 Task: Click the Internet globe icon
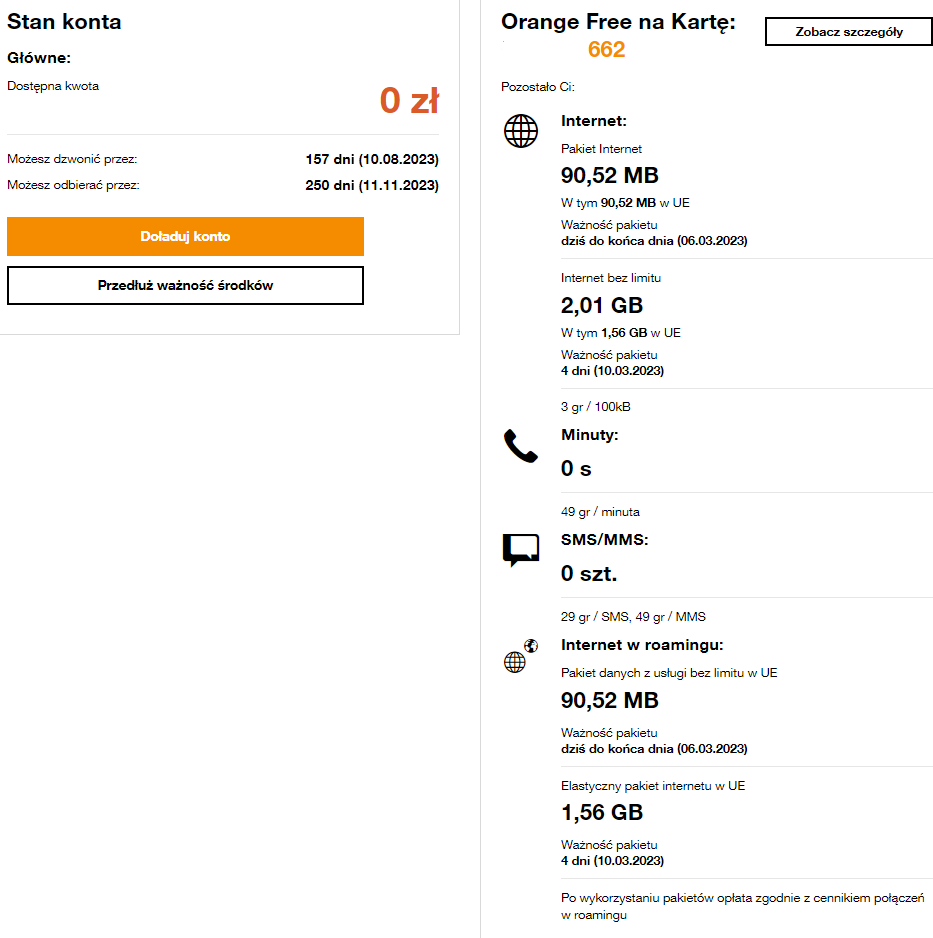(x=521, y=131)
